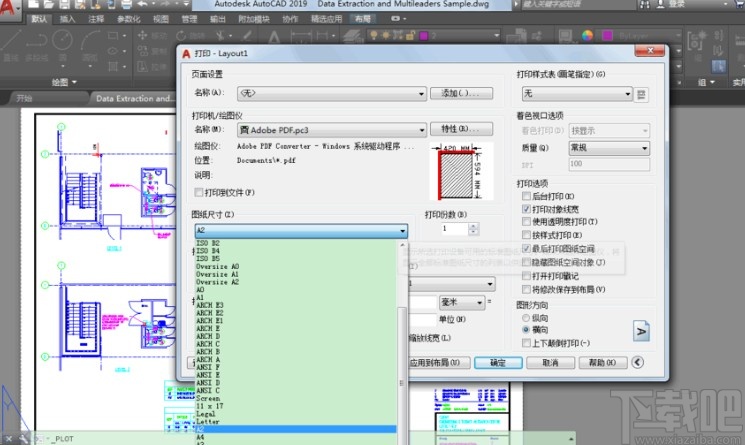
Task: Collapse dialog with the round arrow button
Action: 638,362
